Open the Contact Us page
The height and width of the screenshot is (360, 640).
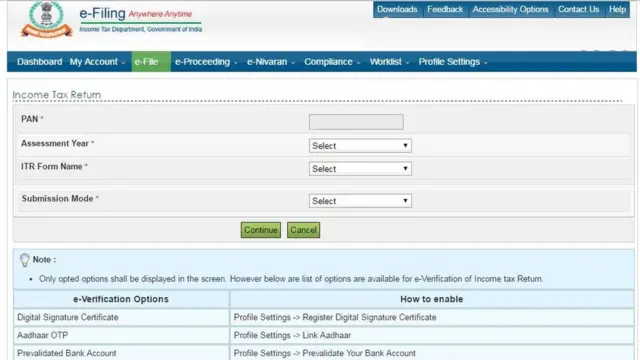[x=578, y=9]
